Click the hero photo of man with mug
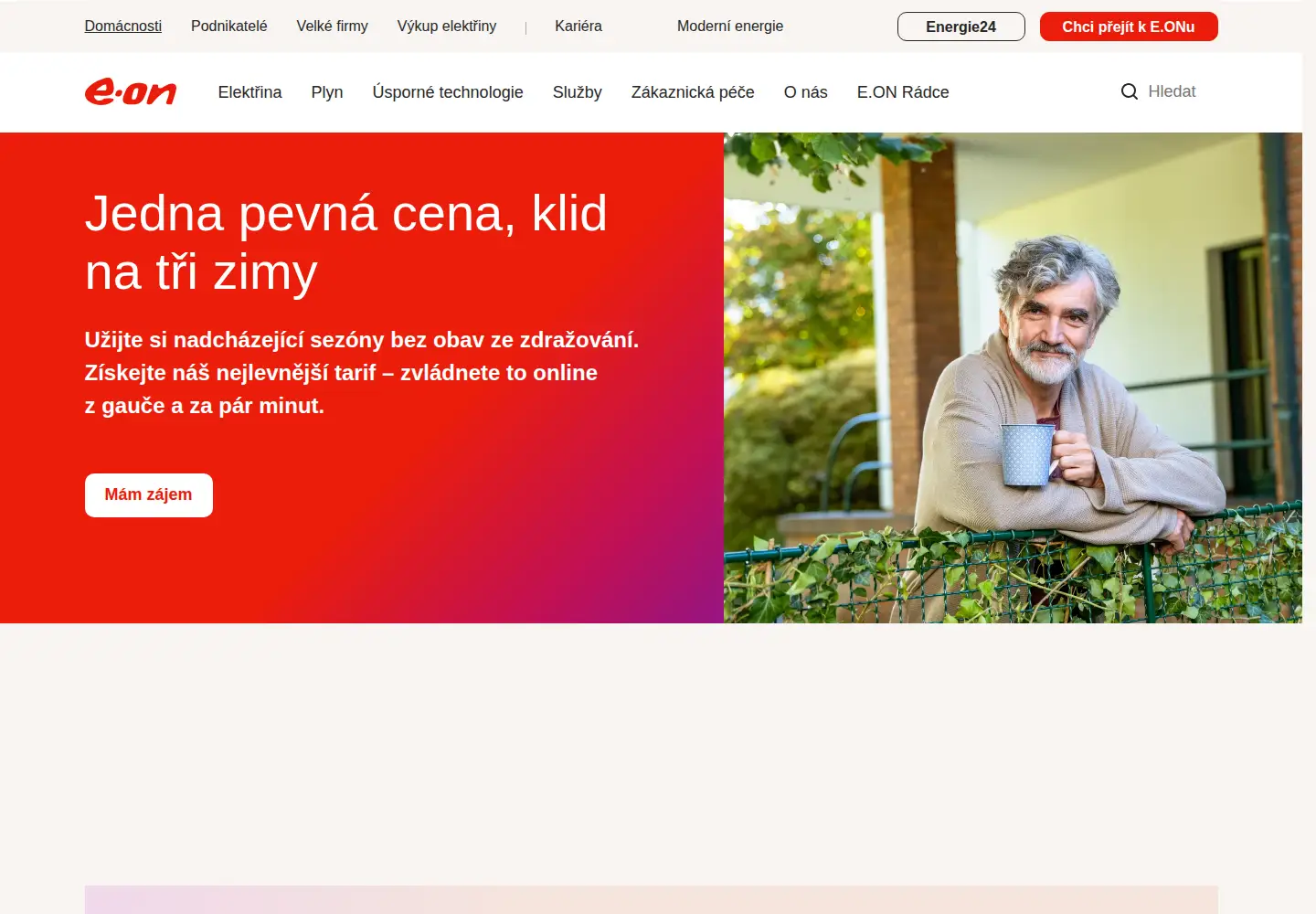Screen dimensions: 1316x914 click(1013, 378)
